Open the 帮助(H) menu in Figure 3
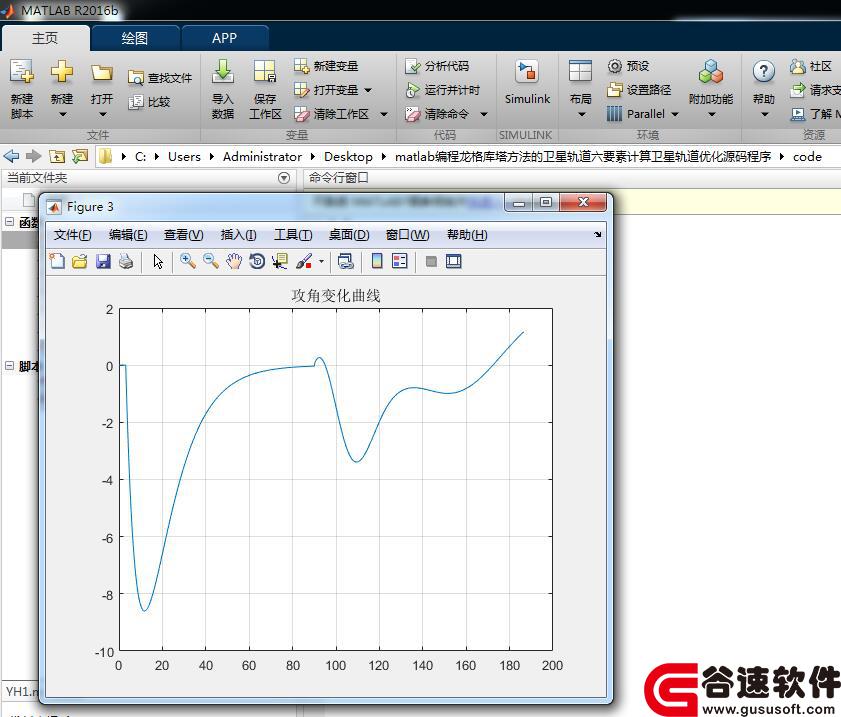This screenshot has width=841, height=717. pyautogui.click(x=467, y=234)
